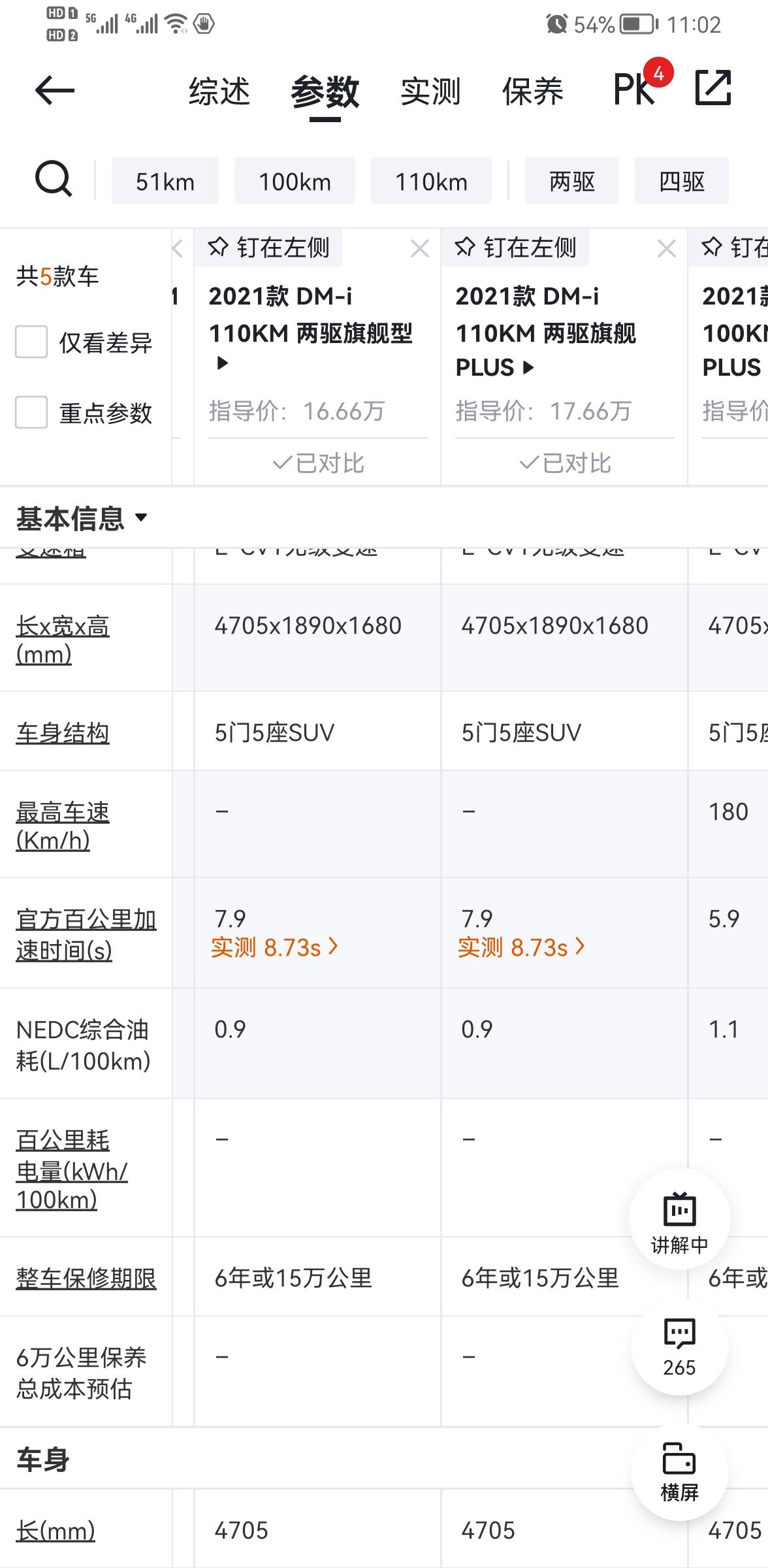Select the 180 top speed value
The width and height of the screenshot is (768, 1568).
click(x=728, y=812)
